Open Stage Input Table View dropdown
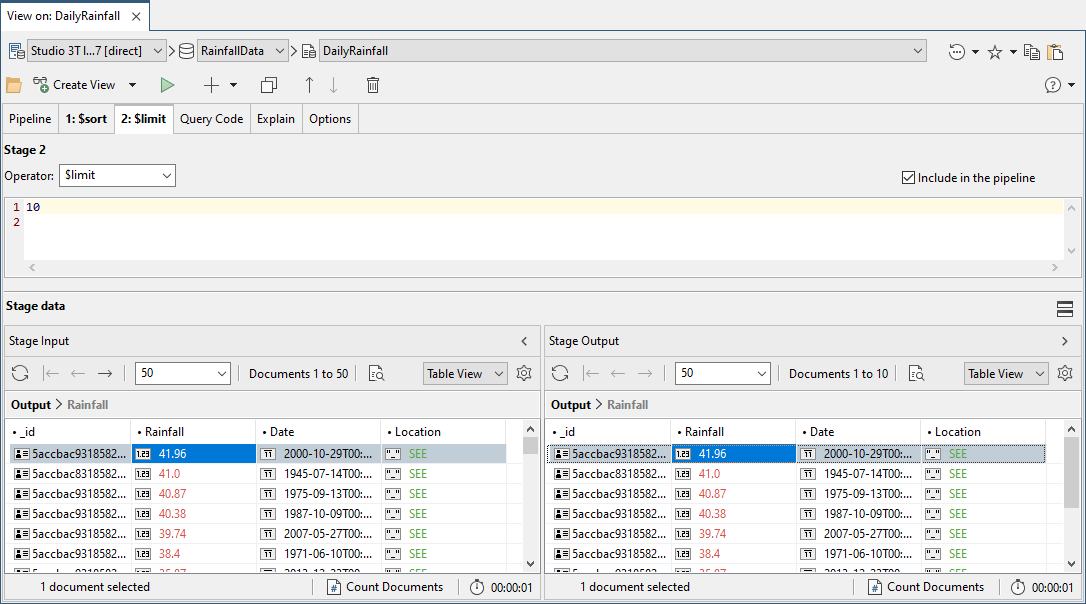1086x604 pixels. coord(466,373)
